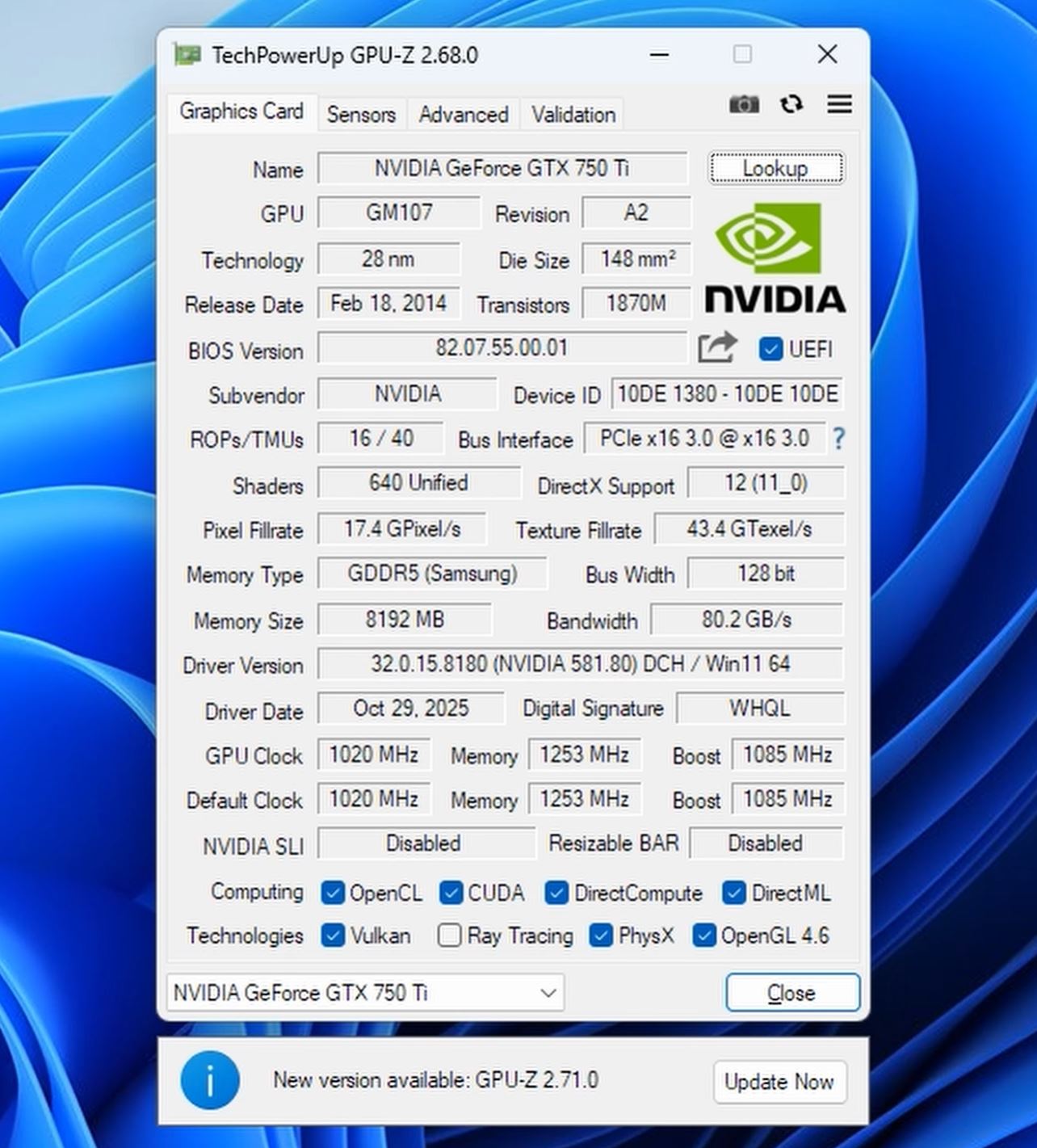Toggle the OpenCL checkbox
The width and height of the screenshot is (1037, 1148).
click(x=333, y=893)
